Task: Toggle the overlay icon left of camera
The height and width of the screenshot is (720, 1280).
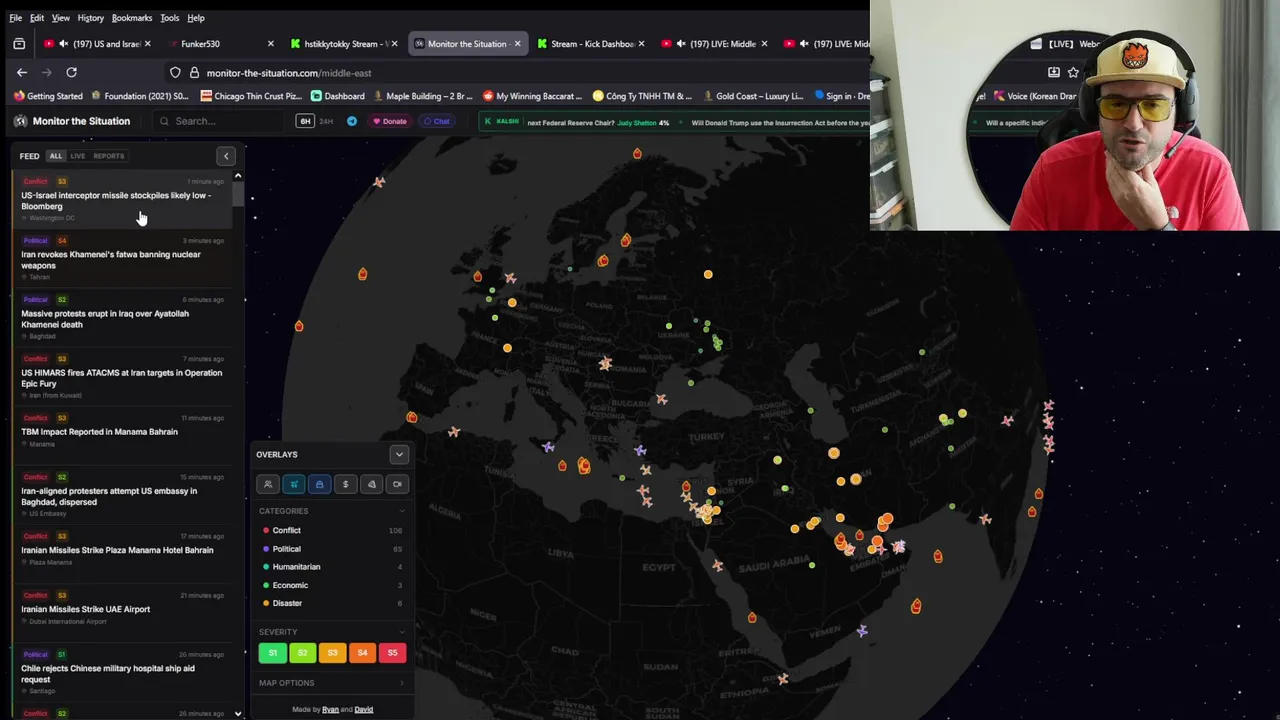Action: (x=372, y=484)
